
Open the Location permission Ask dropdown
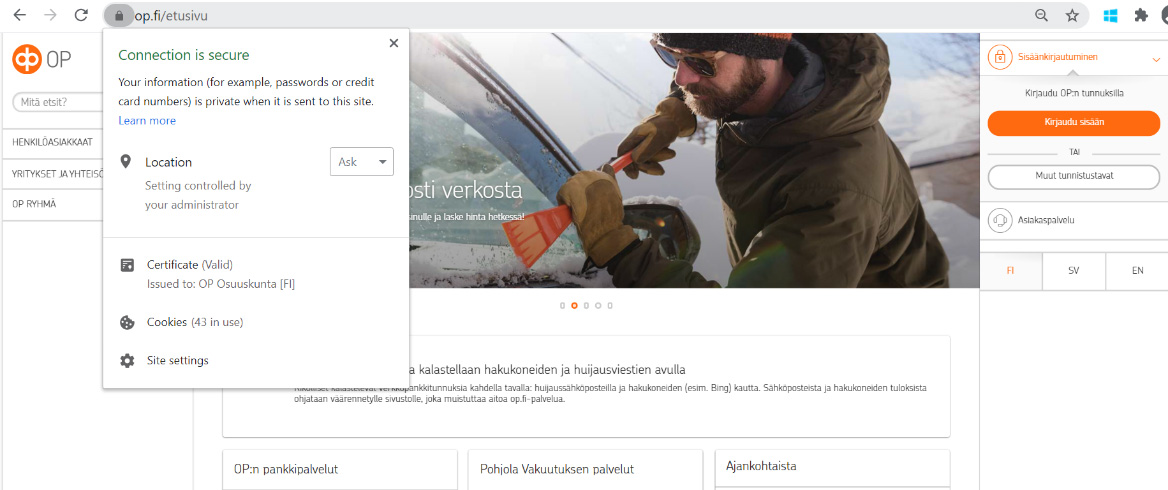click(x=361, y=162)
